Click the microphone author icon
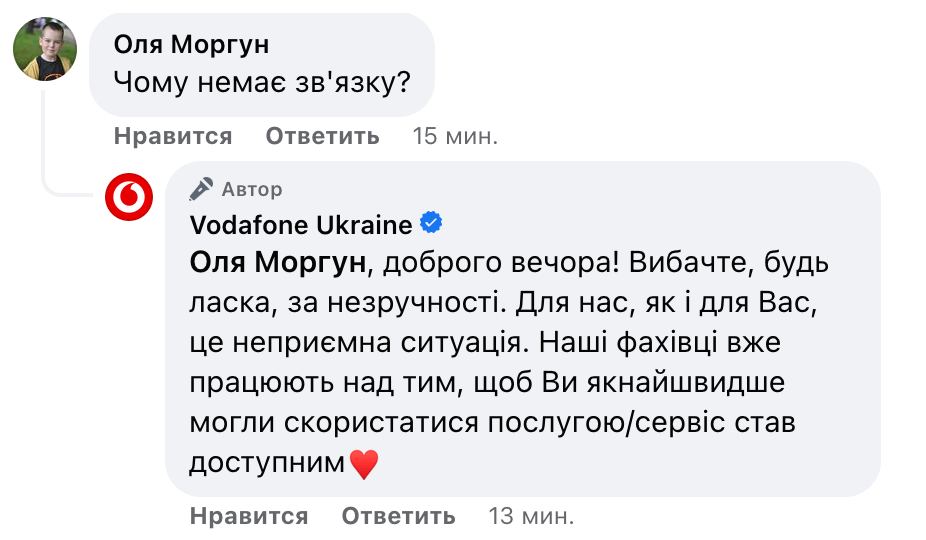 coord(201,189)
